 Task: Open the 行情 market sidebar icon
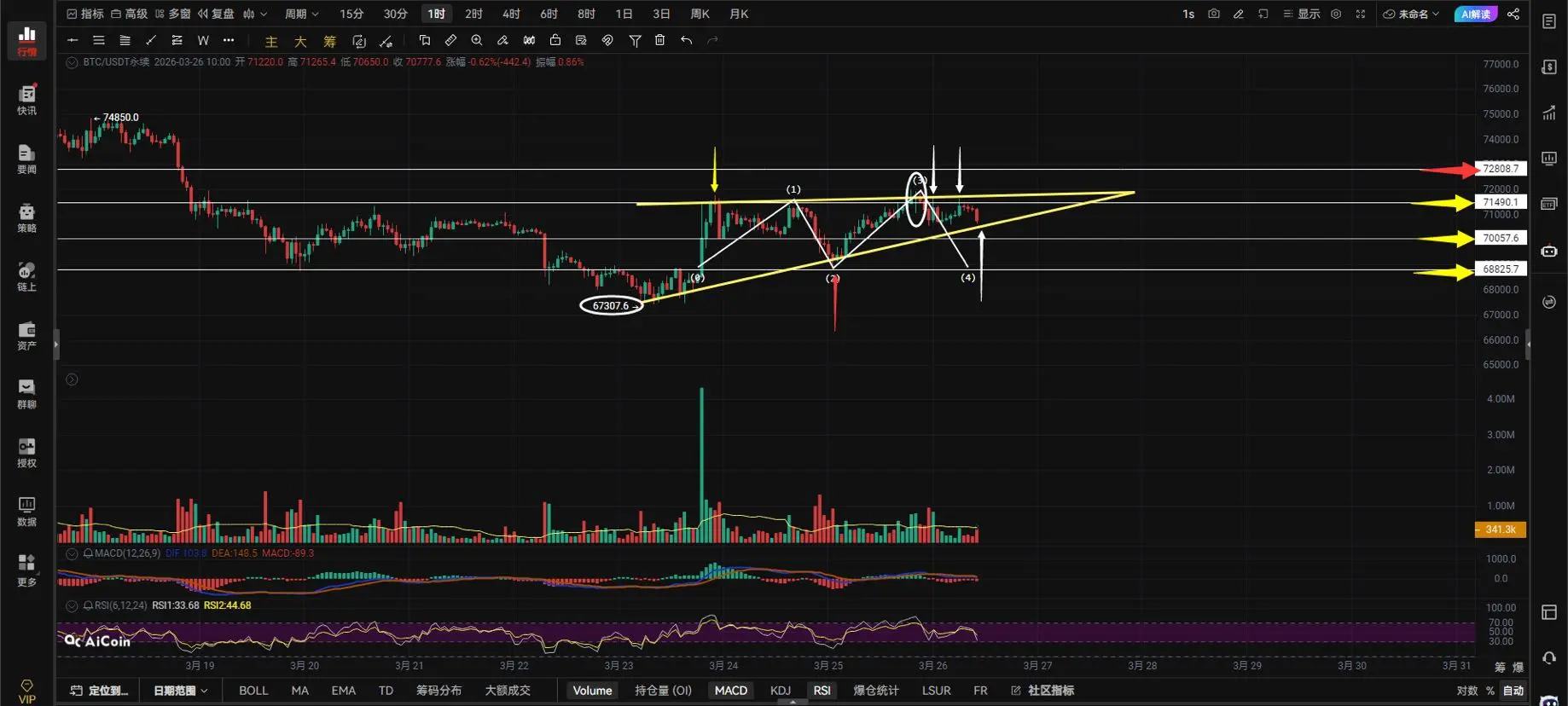26,40
